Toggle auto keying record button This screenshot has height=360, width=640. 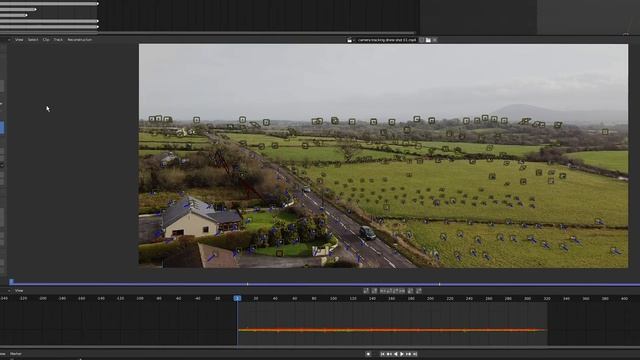pyautogui.click(x=368, y=354)
